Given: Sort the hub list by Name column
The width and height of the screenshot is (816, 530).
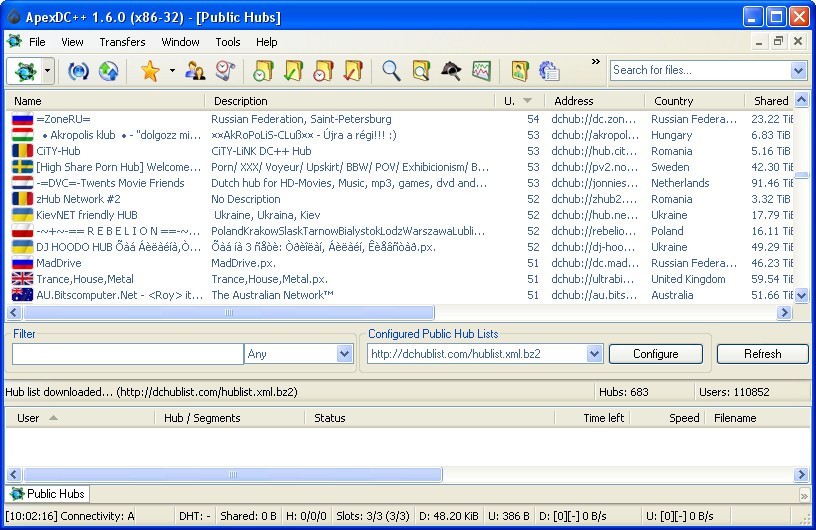Looking at the screenshot, I should 105,101.
